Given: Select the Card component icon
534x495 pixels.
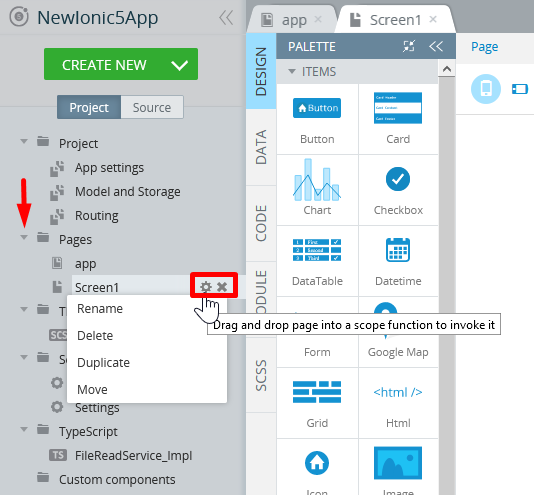Looking at the screenshot, I should (398, 108).
